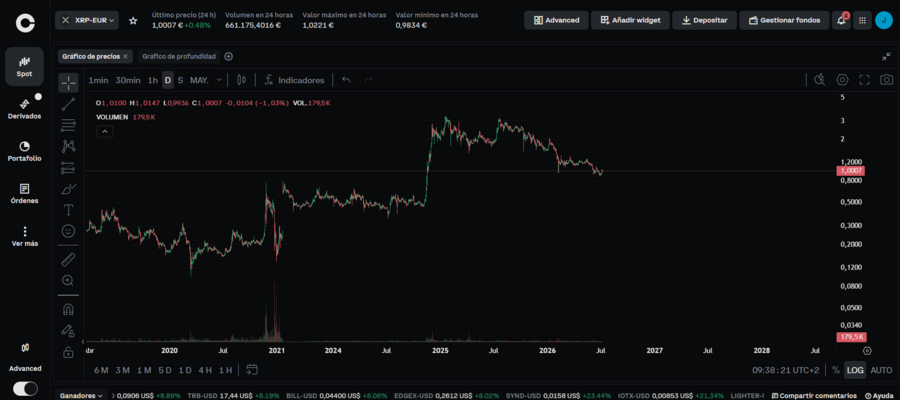Open the Fibonacci lines tool
Viewport: 900px width, 400px height.
click(68, 125)
